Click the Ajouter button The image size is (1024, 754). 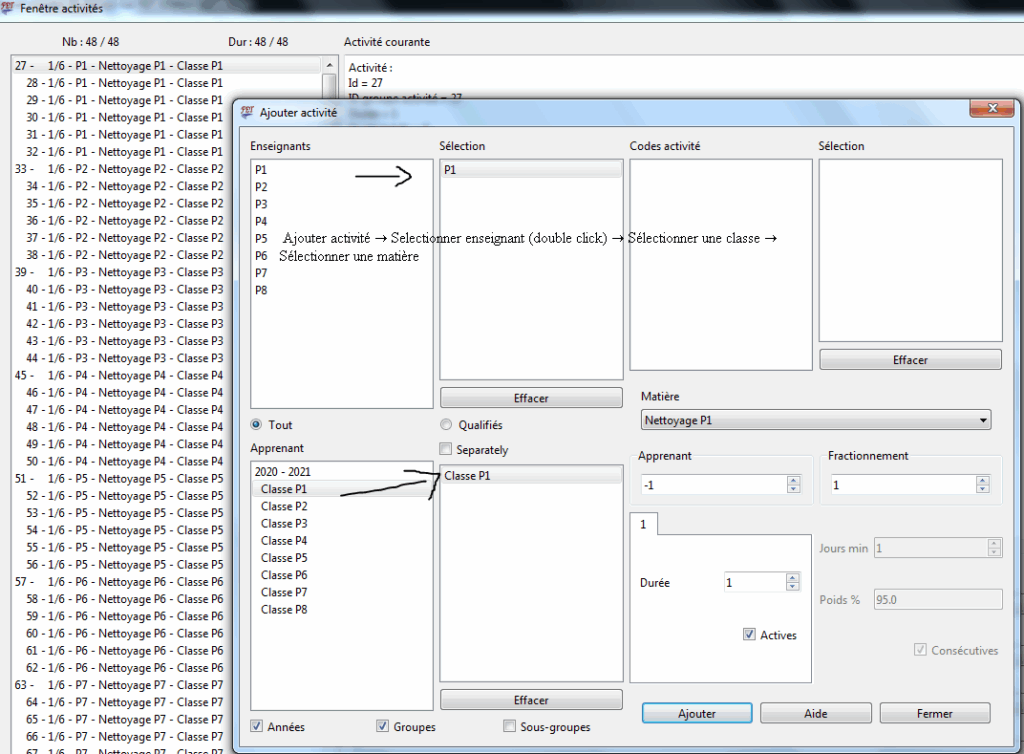coord(696,714)
